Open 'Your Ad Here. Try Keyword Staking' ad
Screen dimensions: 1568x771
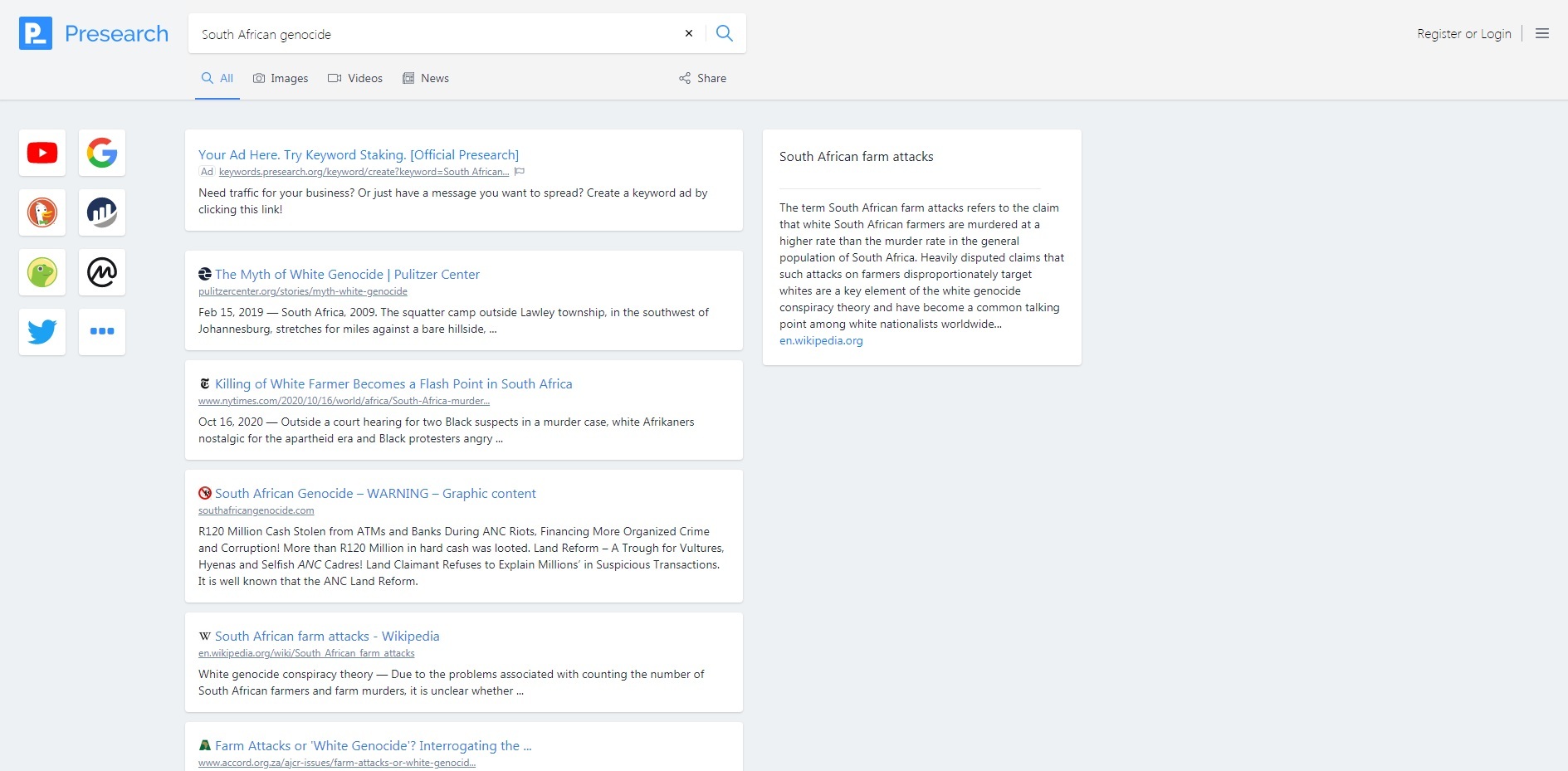coord(359,154)
